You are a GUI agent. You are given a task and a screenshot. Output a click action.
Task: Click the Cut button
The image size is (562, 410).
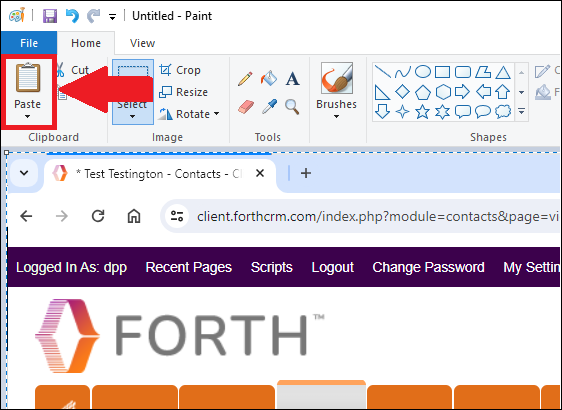[x=73, y=70]
